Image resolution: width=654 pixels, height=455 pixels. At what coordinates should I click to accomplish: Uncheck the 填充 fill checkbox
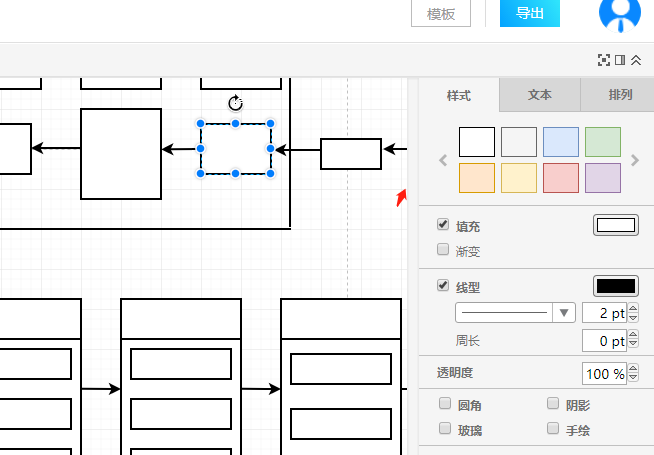443,224
